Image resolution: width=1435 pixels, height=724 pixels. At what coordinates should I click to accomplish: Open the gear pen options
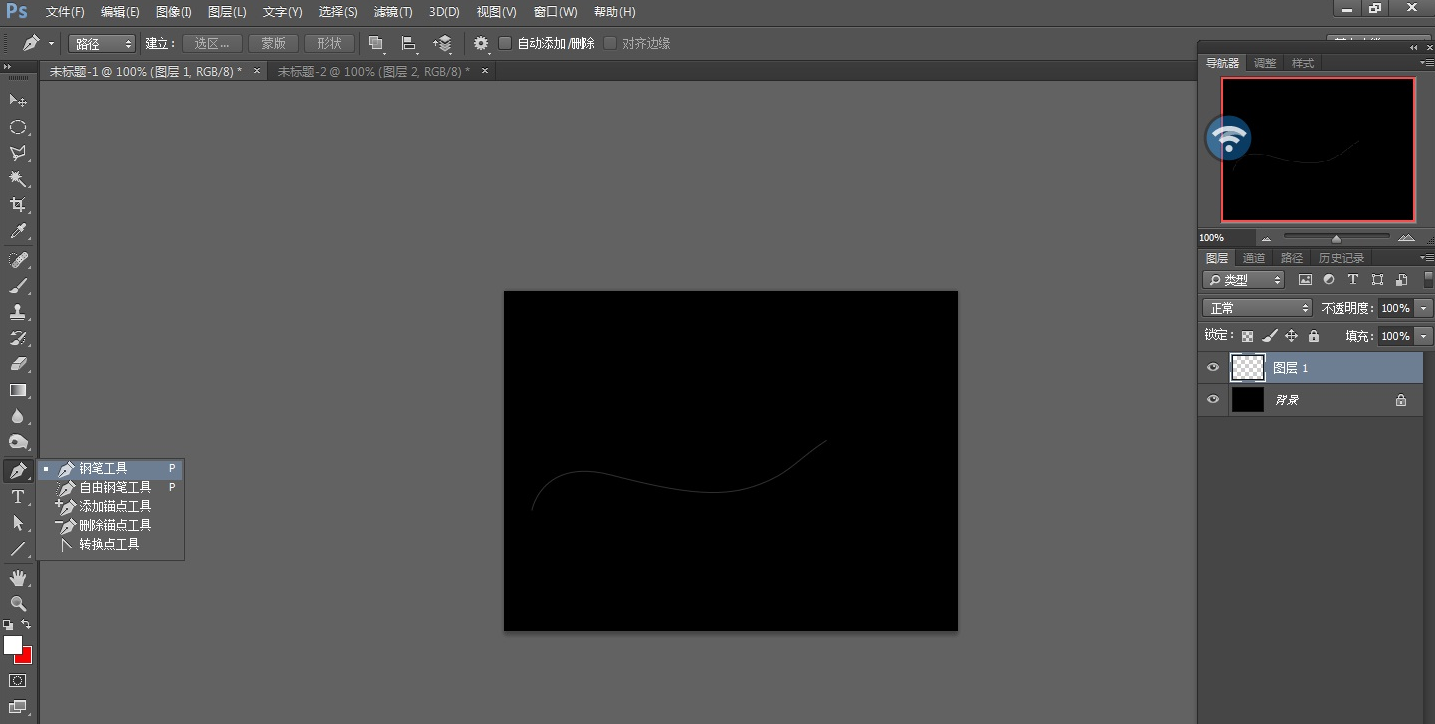pyautogui.click(x=481, y=43)
